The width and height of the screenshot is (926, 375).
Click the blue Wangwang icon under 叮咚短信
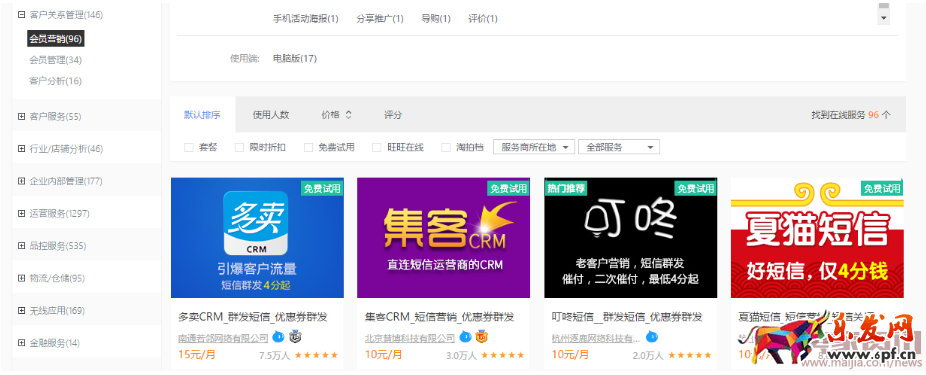652,337
